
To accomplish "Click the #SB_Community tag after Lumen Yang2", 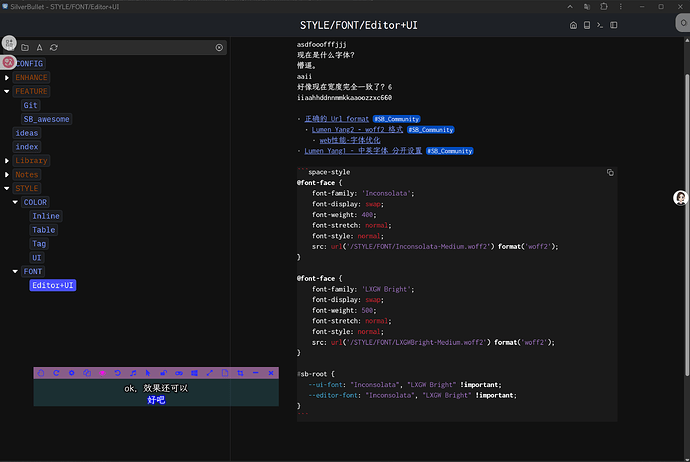I will (x=431, y=129).
